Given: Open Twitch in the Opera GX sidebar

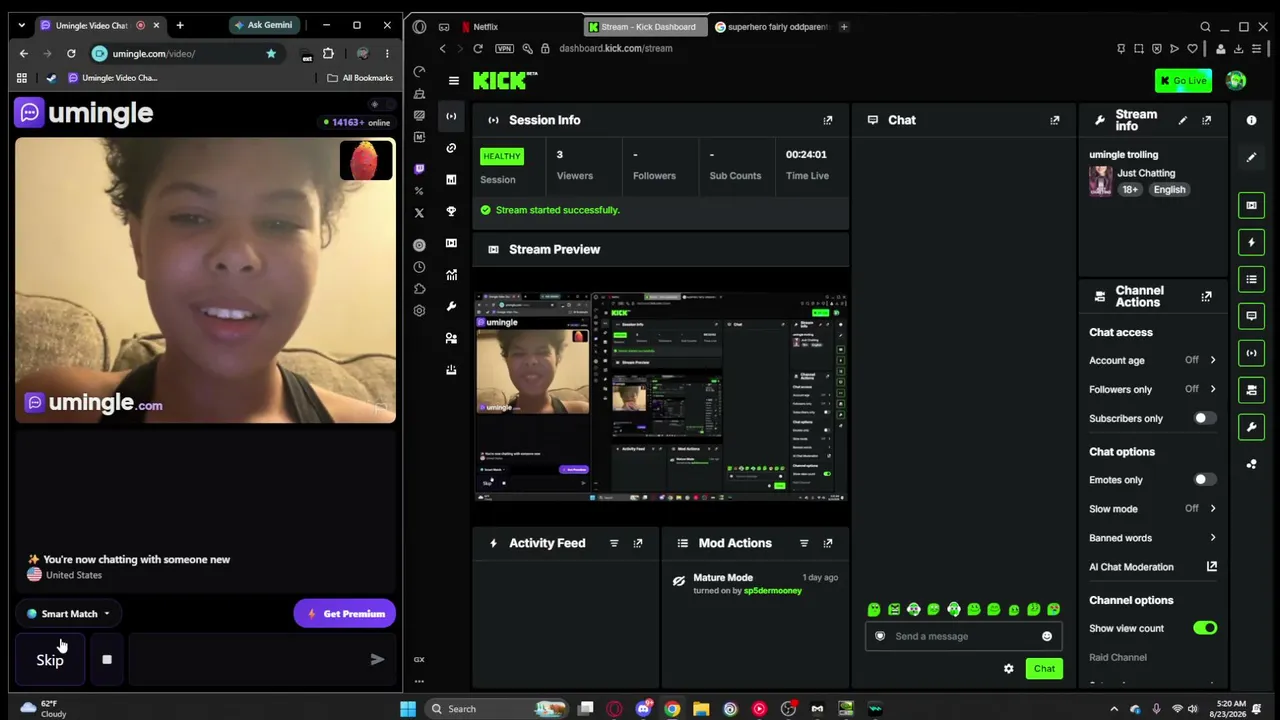Looking at the screenshot, I should coord(419,169).
